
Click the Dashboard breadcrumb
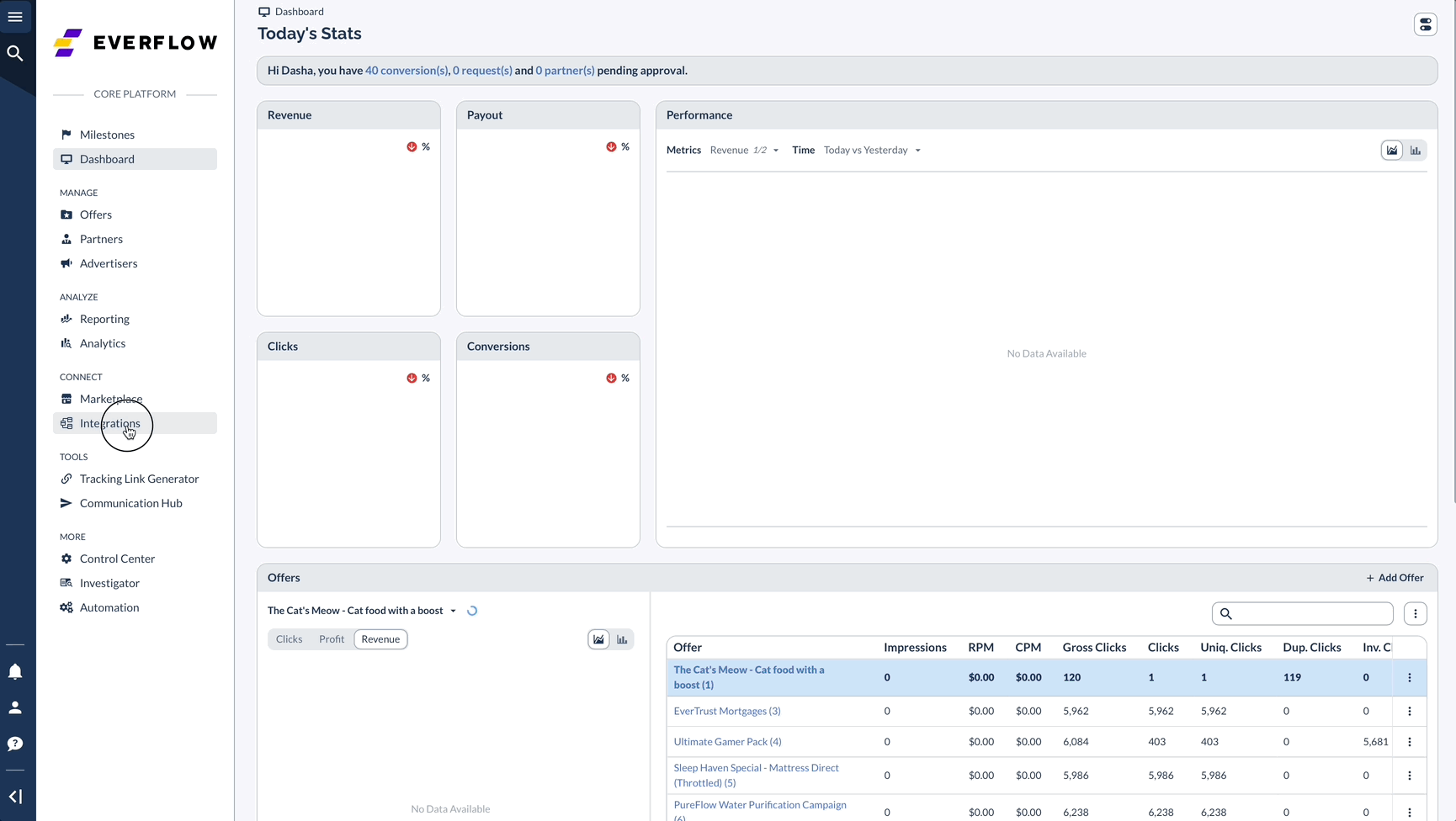[x=291, y=12]
